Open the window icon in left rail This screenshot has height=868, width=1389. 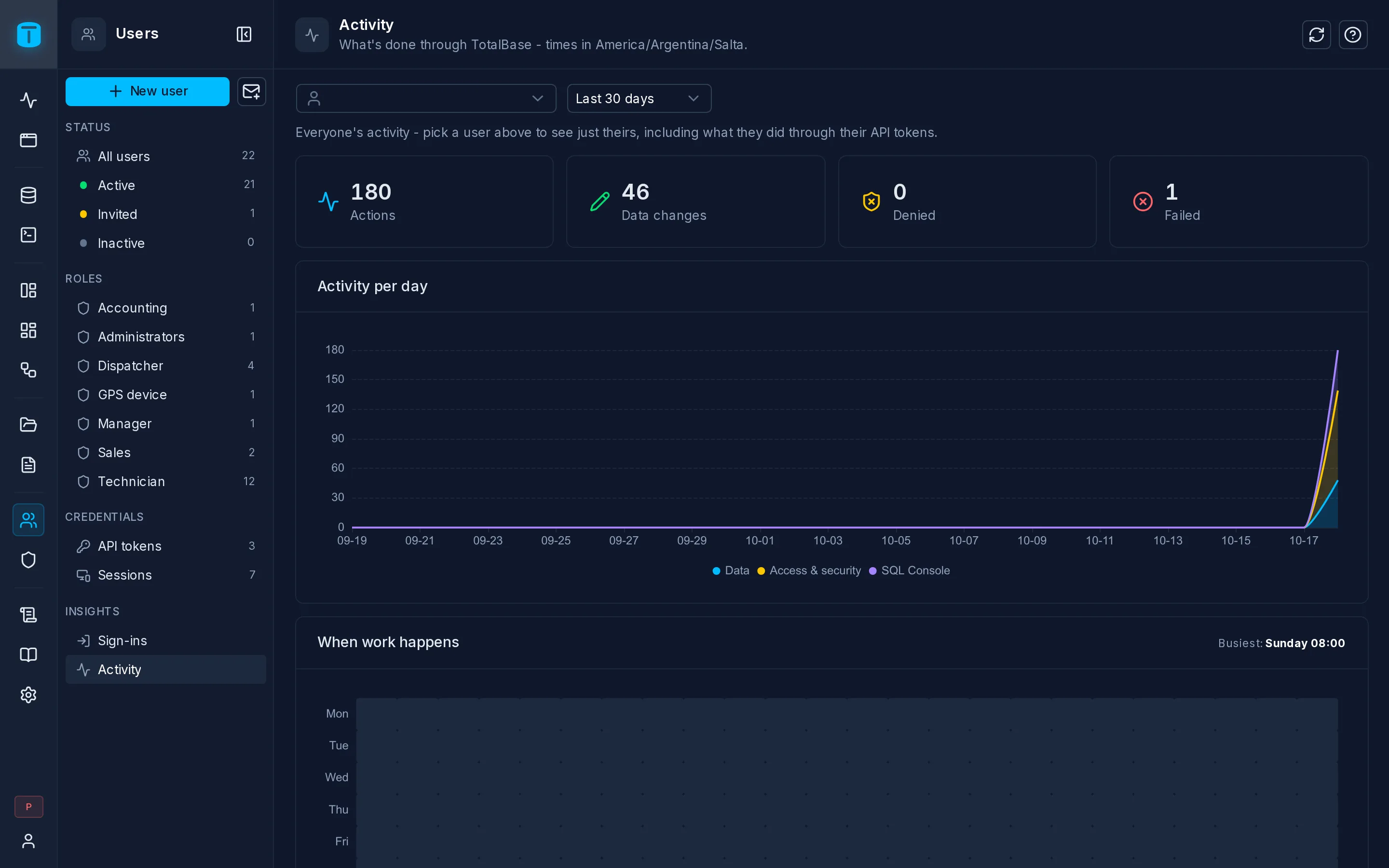coord(28,140)
